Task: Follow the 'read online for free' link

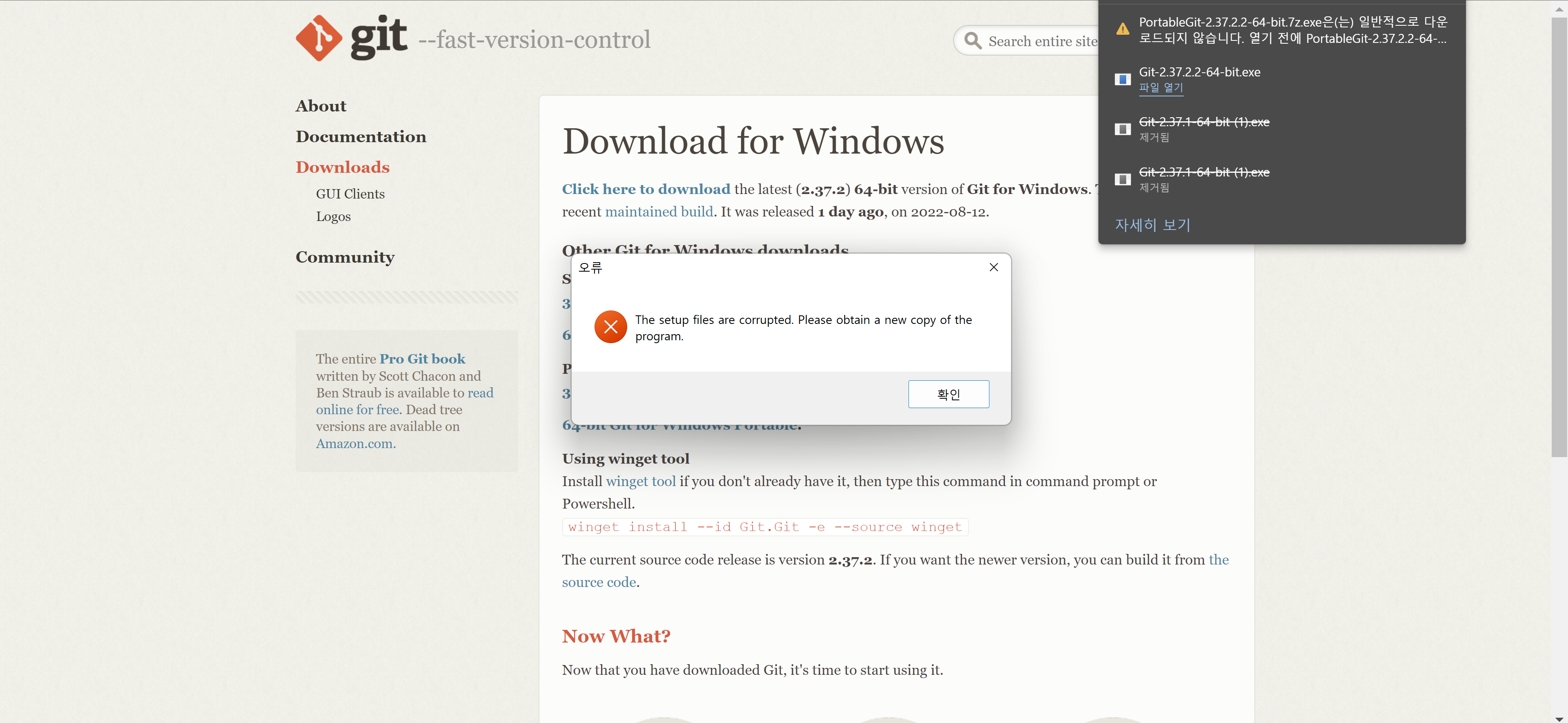Action: pyautogui.click(x=405, y=401)
